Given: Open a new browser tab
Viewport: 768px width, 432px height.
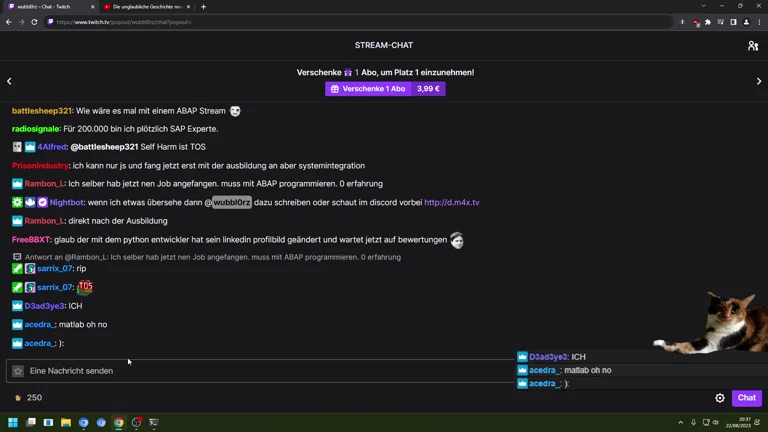Looking at the screenshot, I should [x=204, y=7].
